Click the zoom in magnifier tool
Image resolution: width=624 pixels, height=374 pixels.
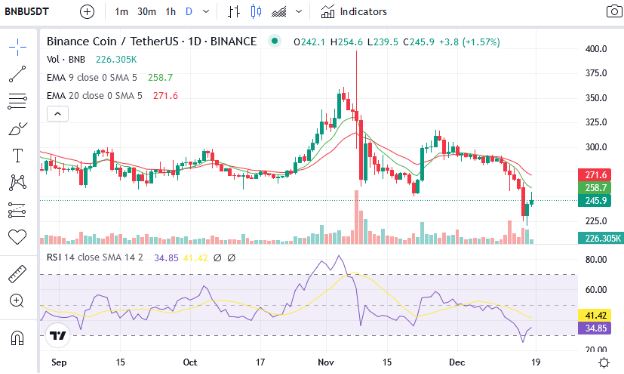tap(17, 301)
